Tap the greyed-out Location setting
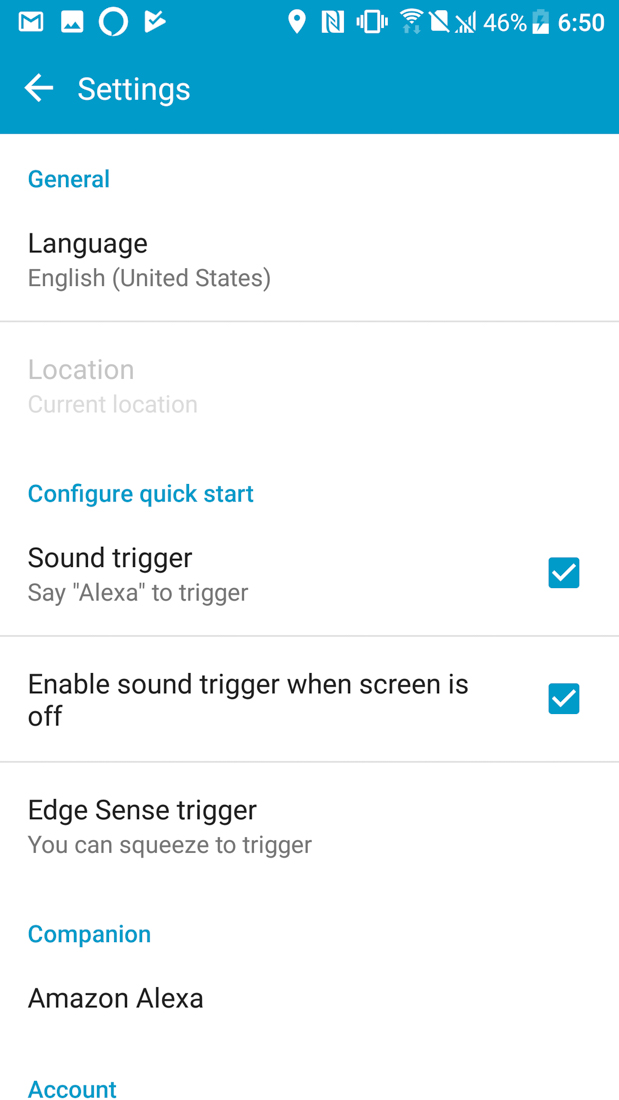 point(113,386)
